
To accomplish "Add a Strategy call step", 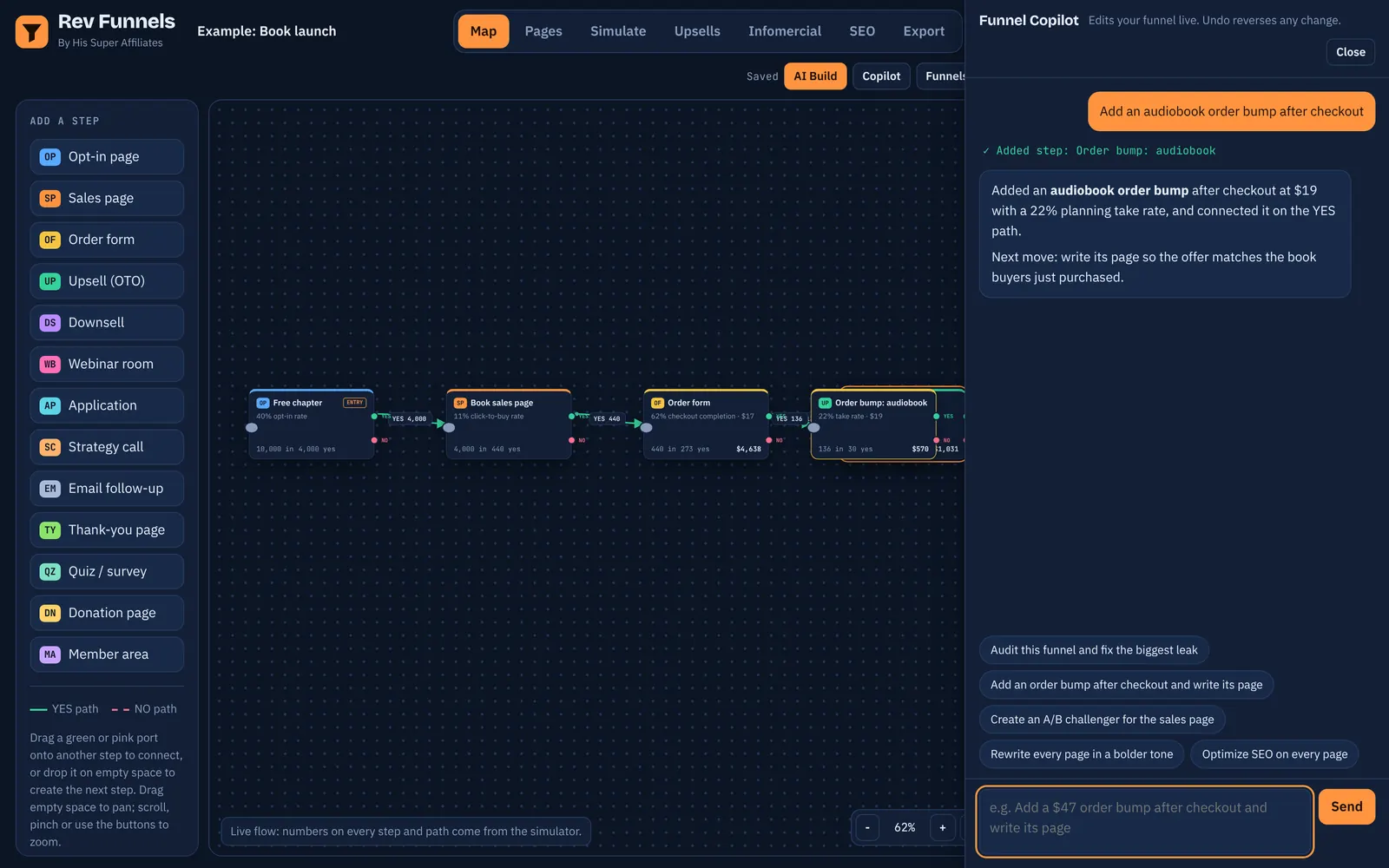I will pyautogui.click(x=107, y=447).
